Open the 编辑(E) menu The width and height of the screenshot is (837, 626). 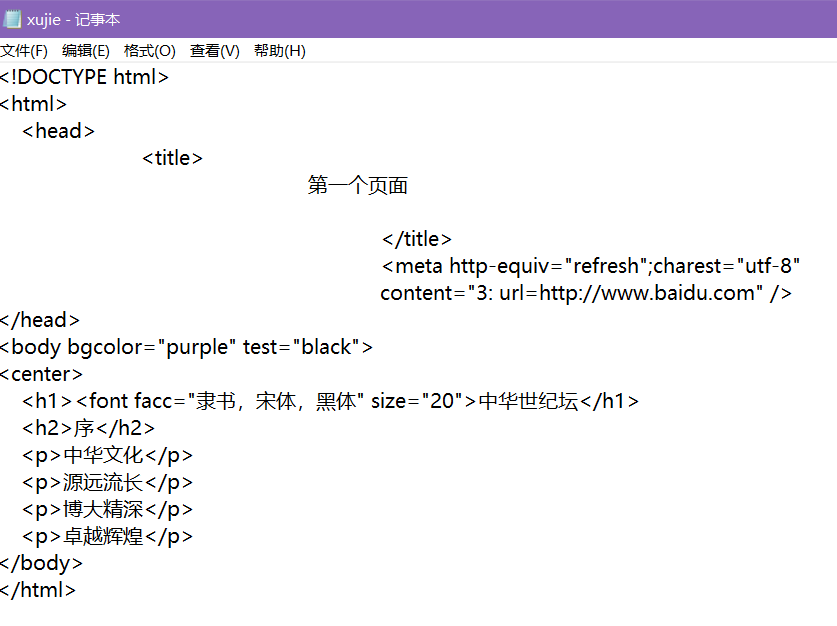(x=86, y=51)
